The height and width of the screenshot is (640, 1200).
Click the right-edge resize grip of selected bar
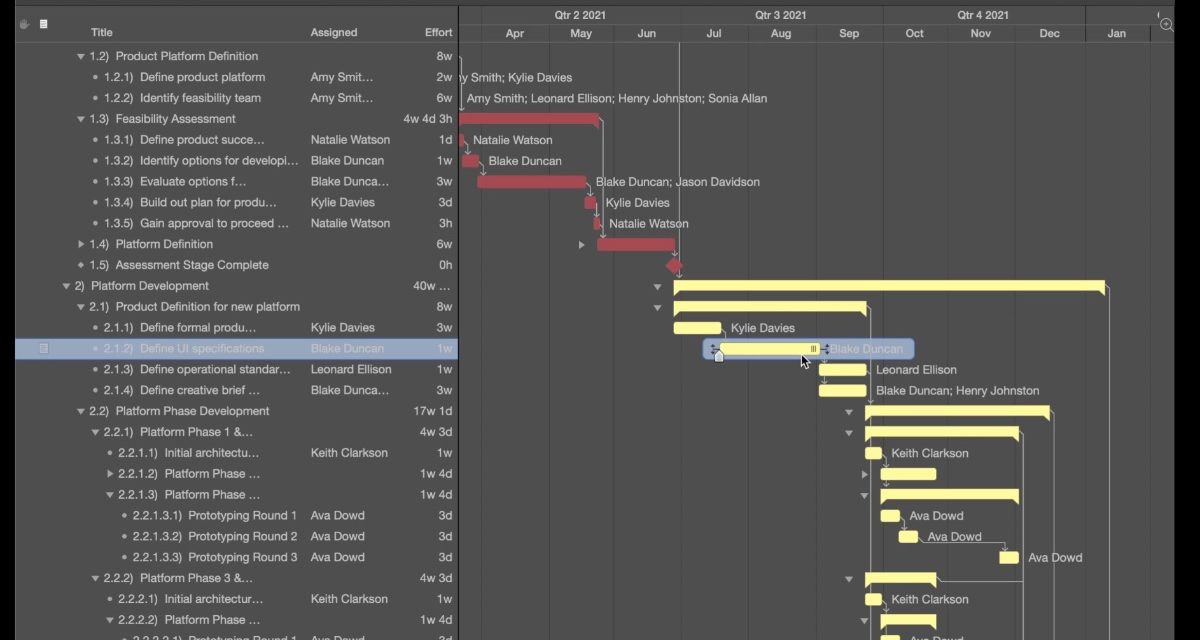pyautogui.click(x=814, y=349)
